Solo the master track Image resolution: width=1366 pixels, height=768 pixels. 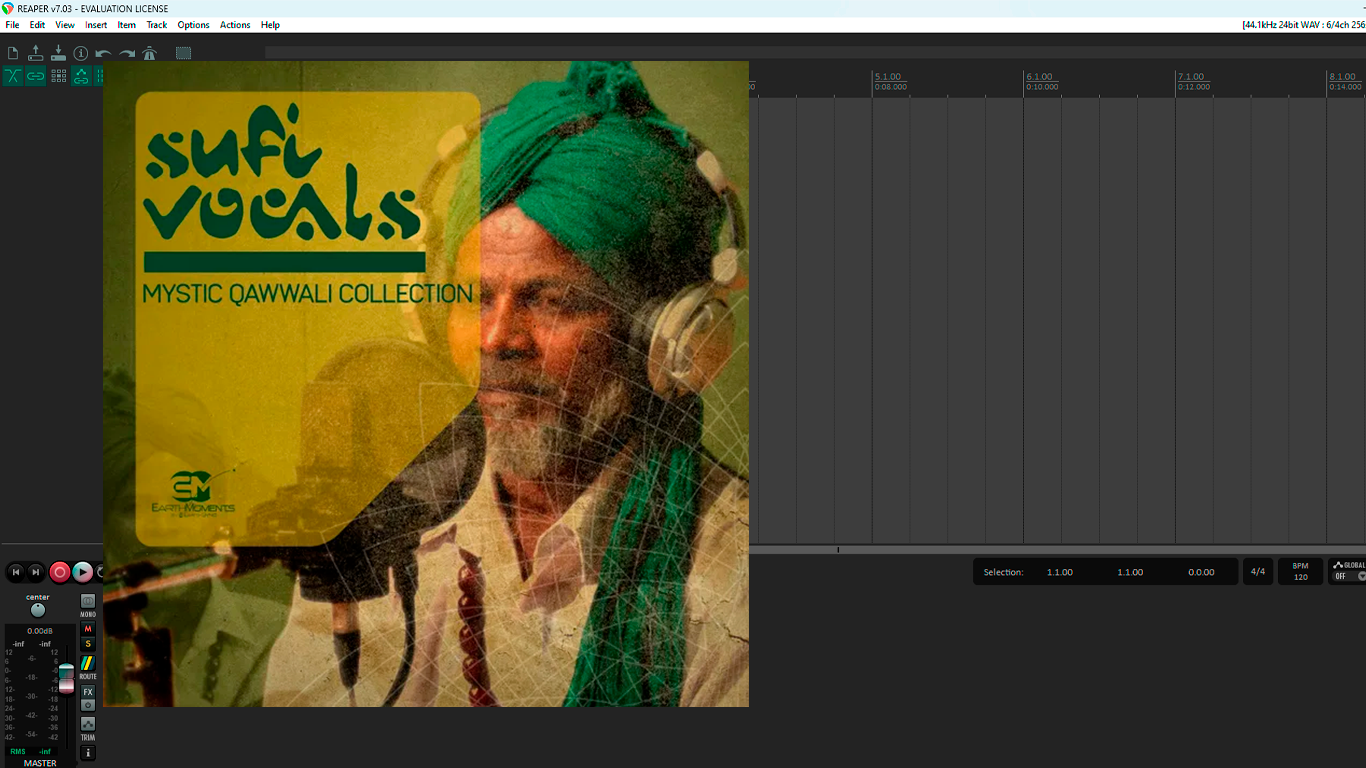pyautogui.click(x=88, y=644)
